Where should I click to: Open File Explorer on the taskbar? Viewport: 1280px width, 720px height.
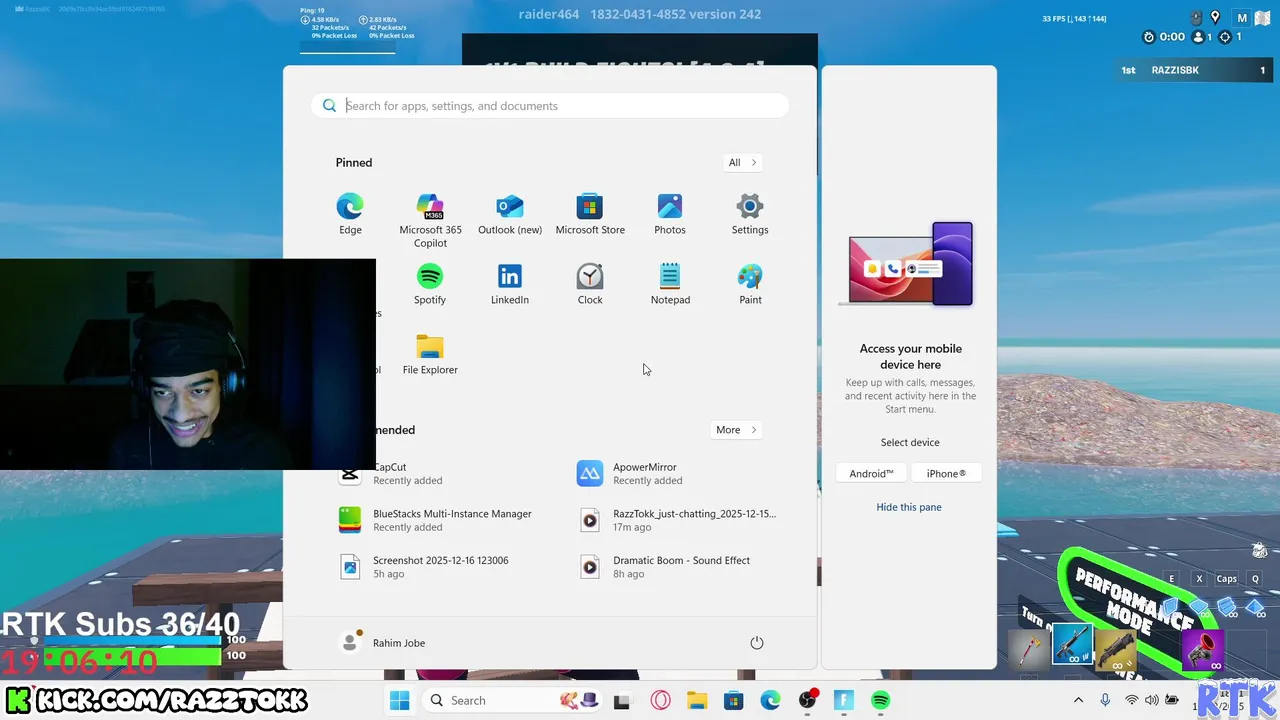[697, 701]
